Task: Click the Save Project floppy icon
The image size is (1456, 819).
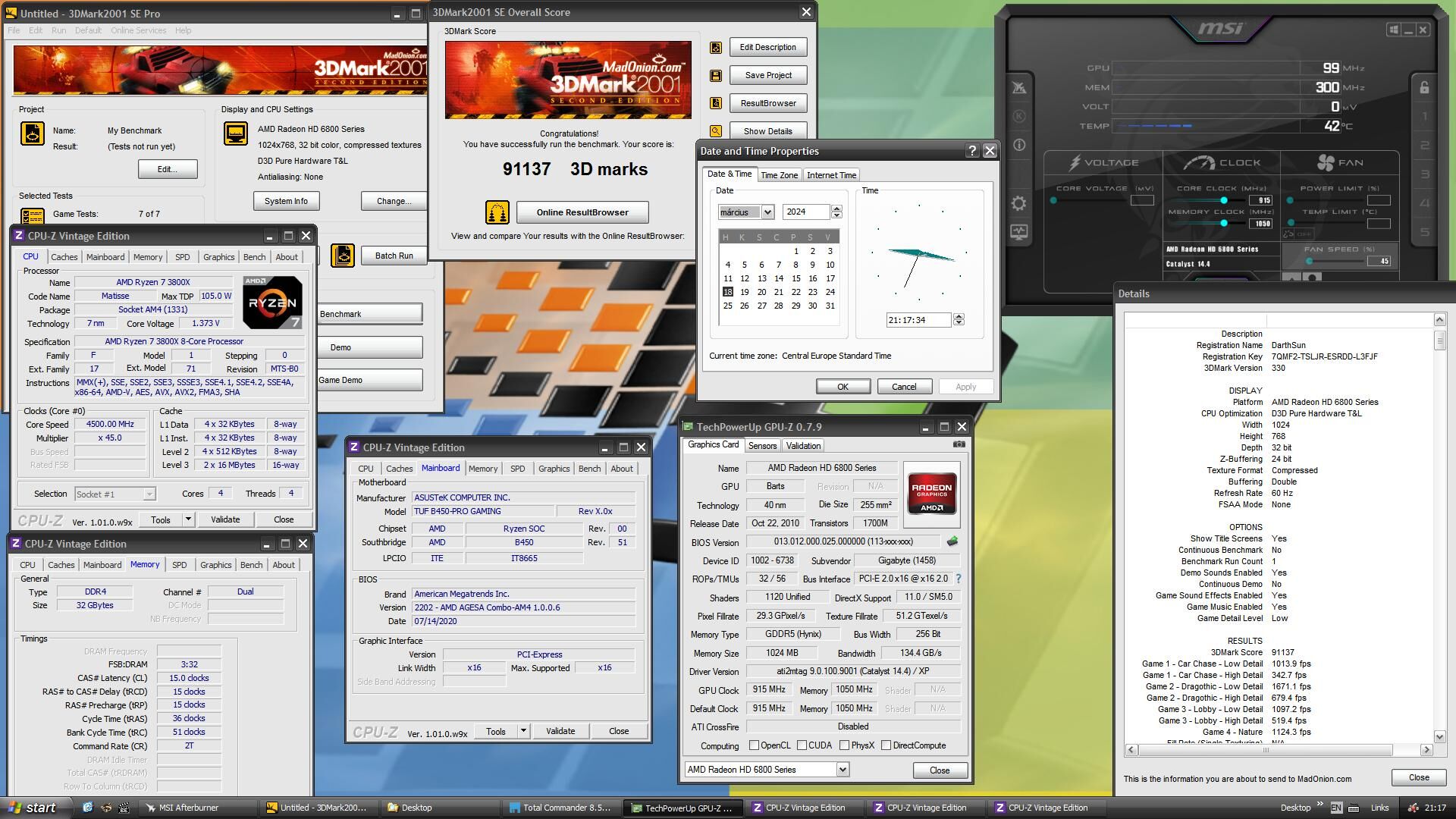Action: (715, 76)
